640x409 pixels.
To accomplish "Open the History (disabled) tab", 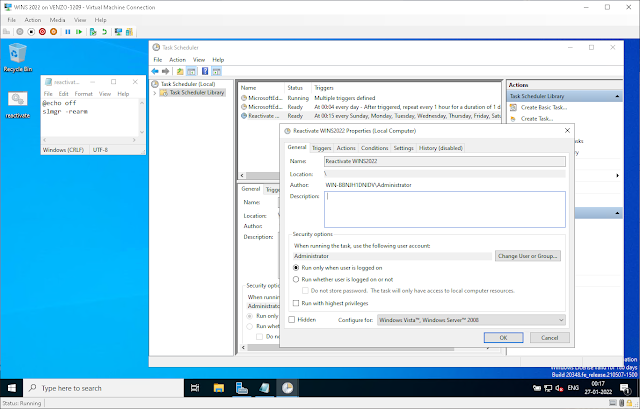I will pos(441,148).
